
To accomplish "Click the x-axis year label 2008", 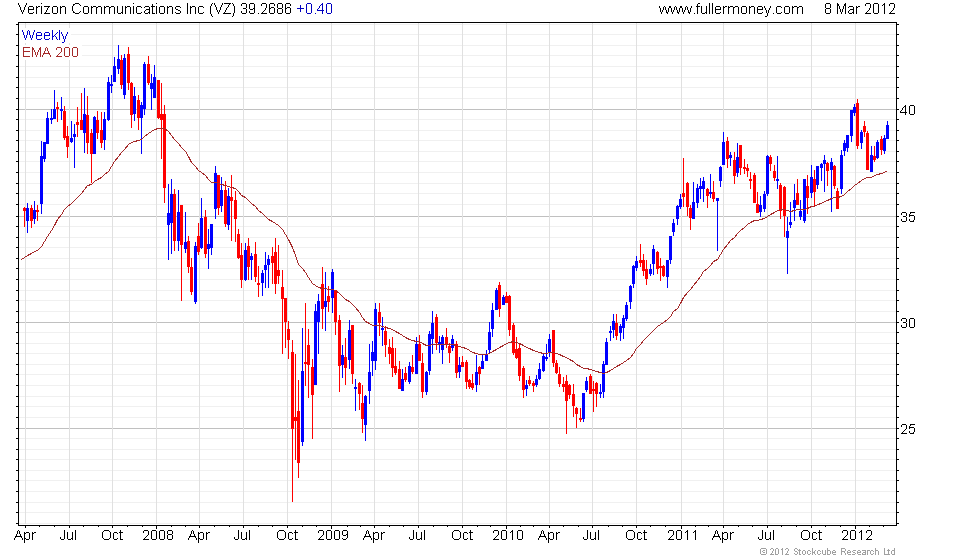I will pyautogui.click(x=158, y=536).
